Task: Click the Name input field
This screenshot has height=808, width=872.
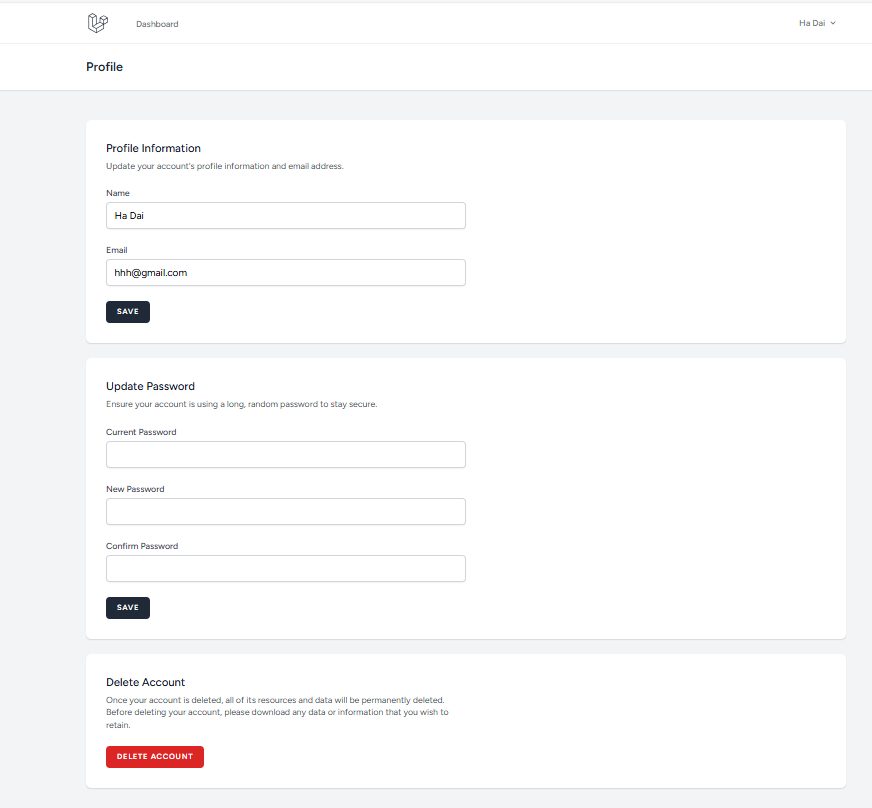Action: (x=286, y=215)
